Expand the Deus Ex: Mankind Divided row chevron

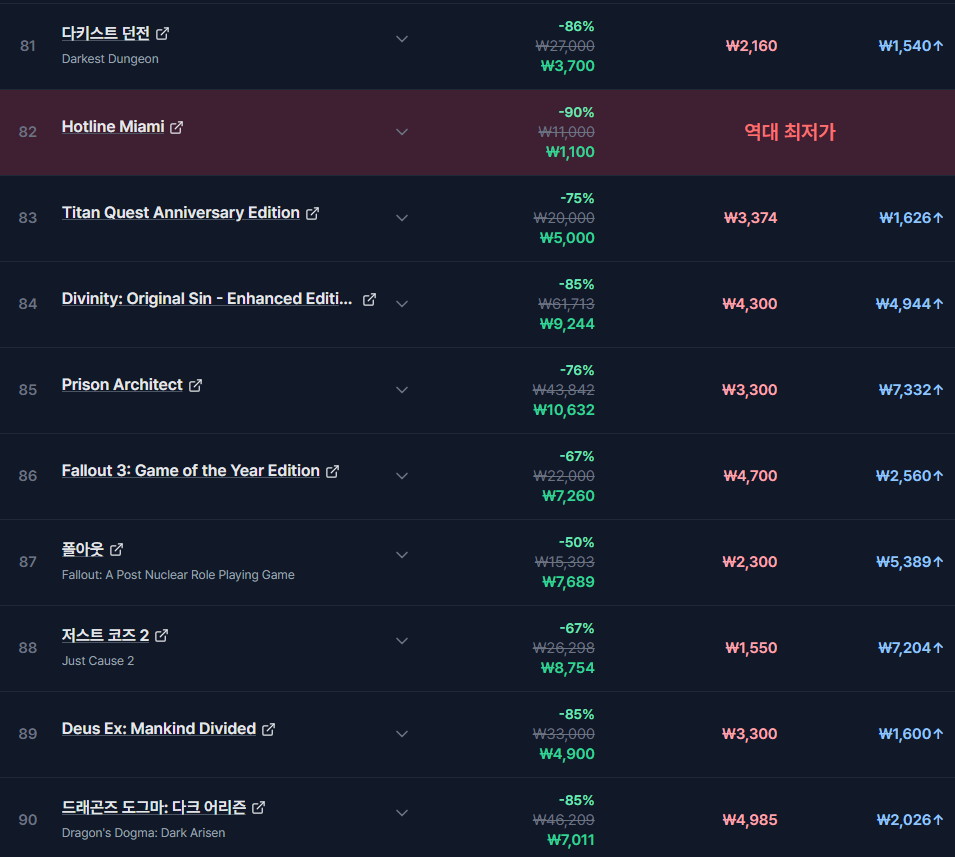(x=402, y=734)
